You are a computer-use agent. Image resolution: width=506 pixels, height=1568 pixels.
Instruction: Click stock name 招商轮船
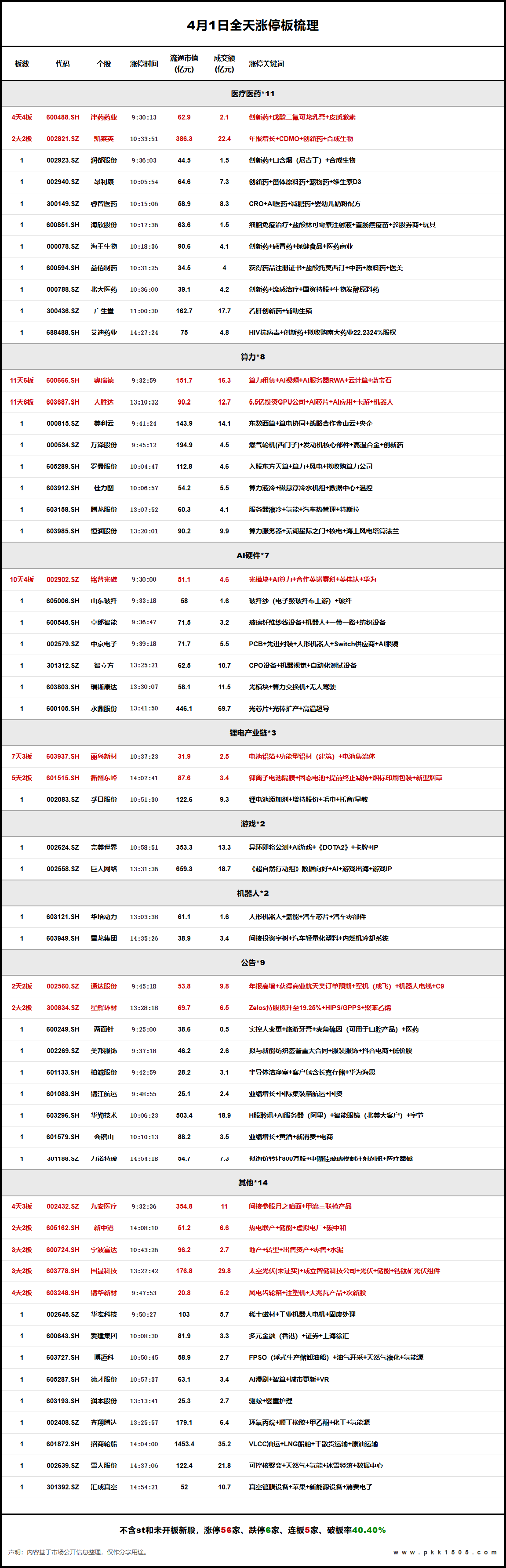(x=103, y=1444)
